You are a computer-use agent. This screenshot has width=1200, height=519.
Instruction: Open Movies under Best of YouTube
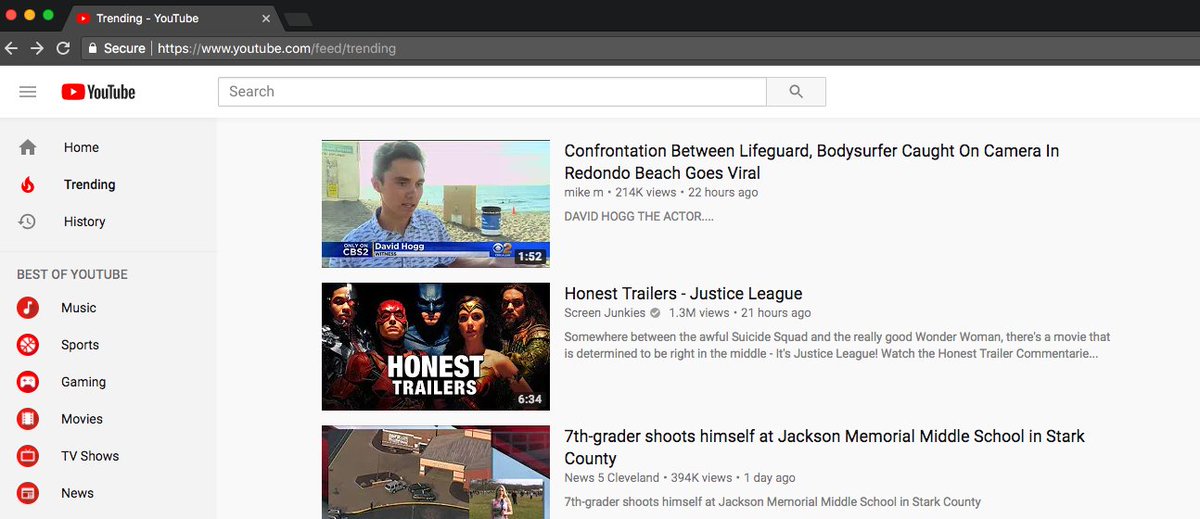coord(108,419)
